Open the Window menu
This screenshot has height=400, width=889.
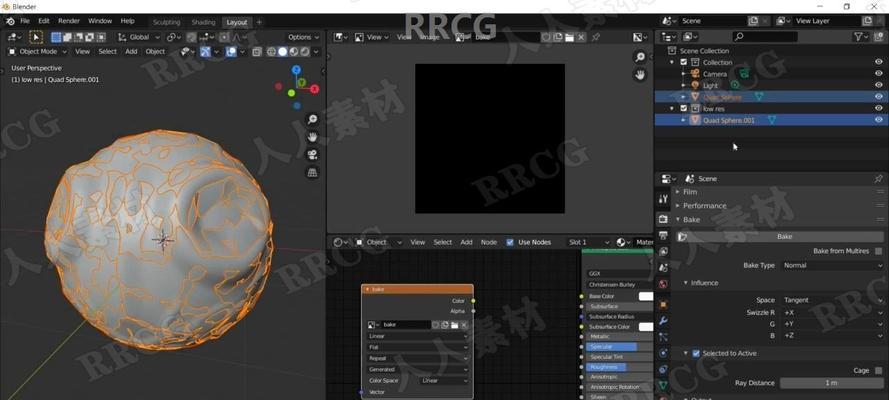pos(100,21)
